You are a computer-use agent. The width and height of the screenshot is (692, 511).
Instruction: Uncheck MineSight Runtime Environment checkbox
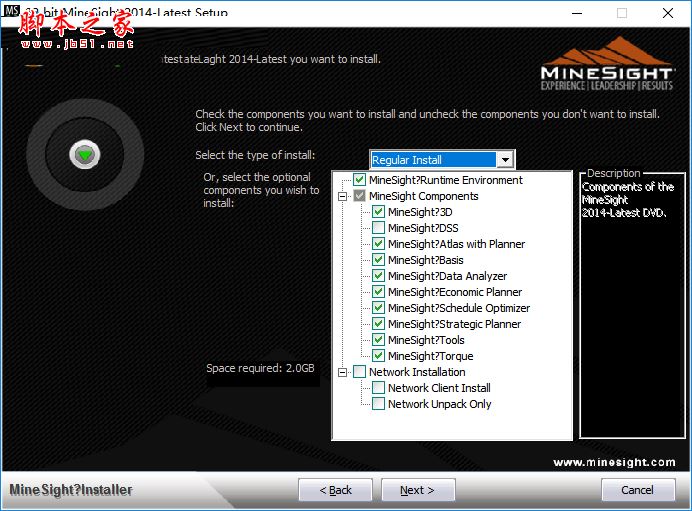click(x=359, y=180)
